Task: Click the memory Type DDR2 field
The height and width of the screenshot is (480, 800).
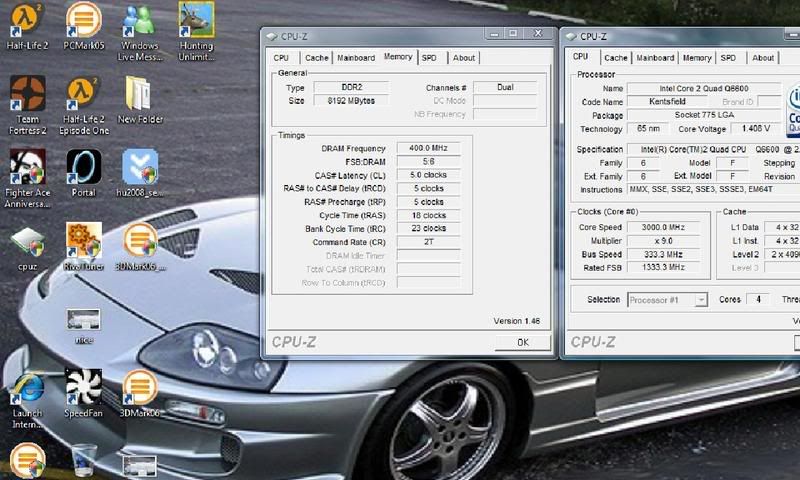Action: click(351, 87)
